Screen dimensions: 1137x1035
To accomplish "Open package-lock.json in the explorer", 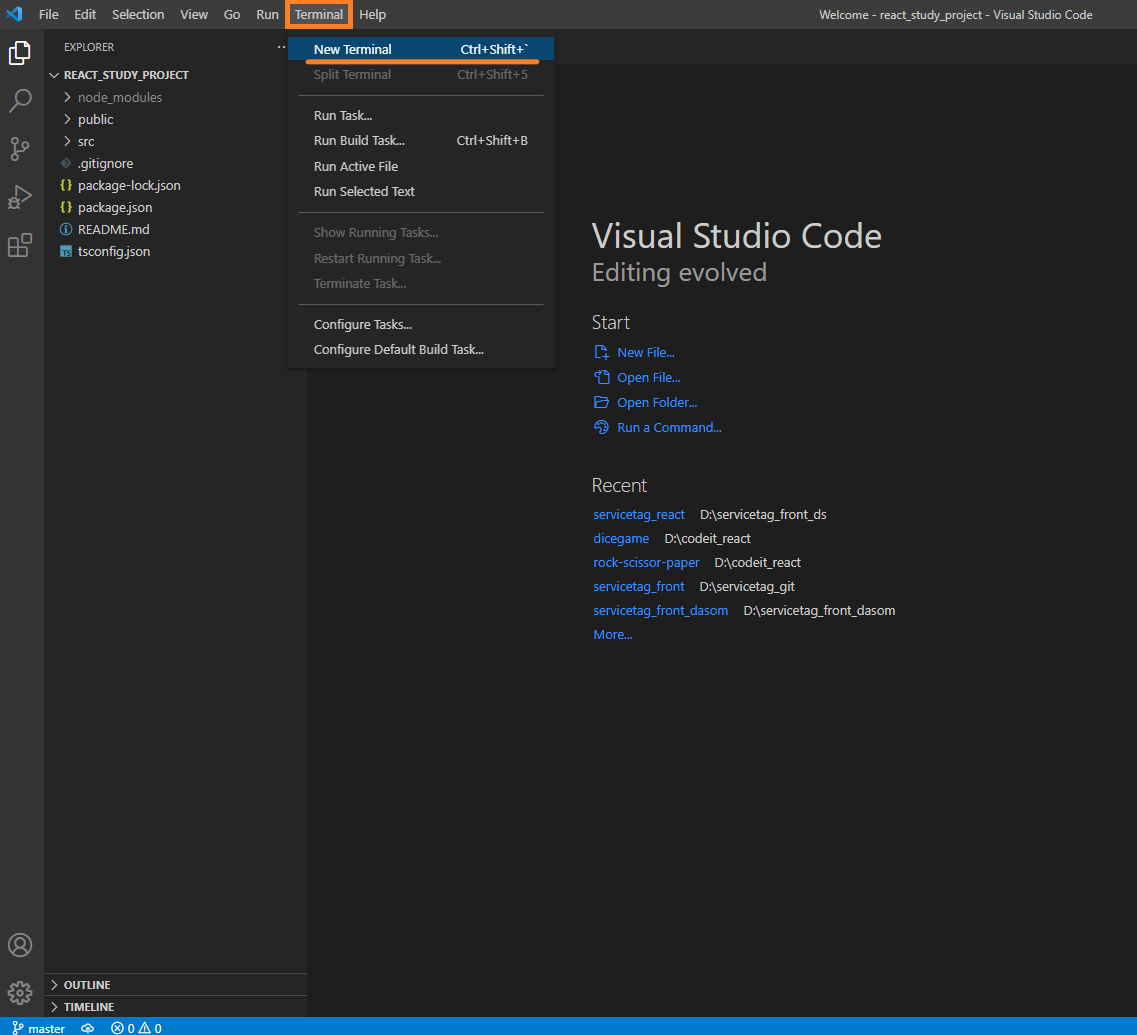I will (x=175, y=186).
